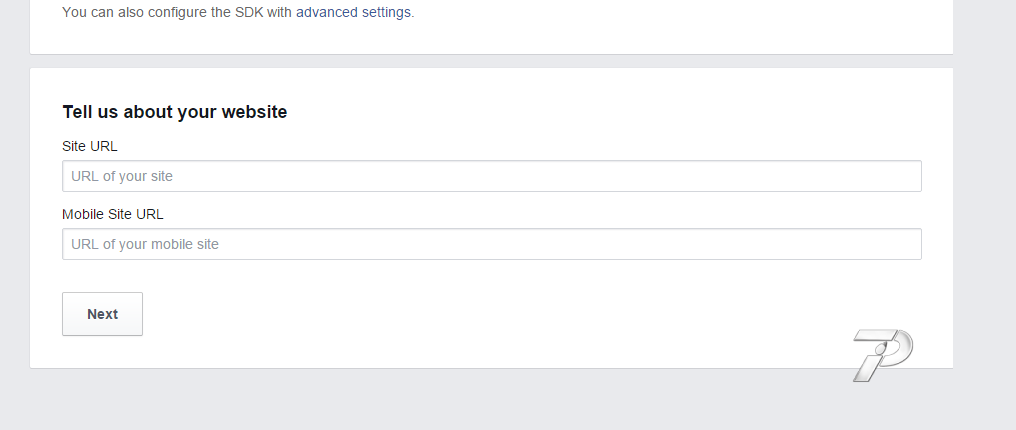1016x430 pixels.
Task: Click the 7P watermark logo
Action: [882, 355]
